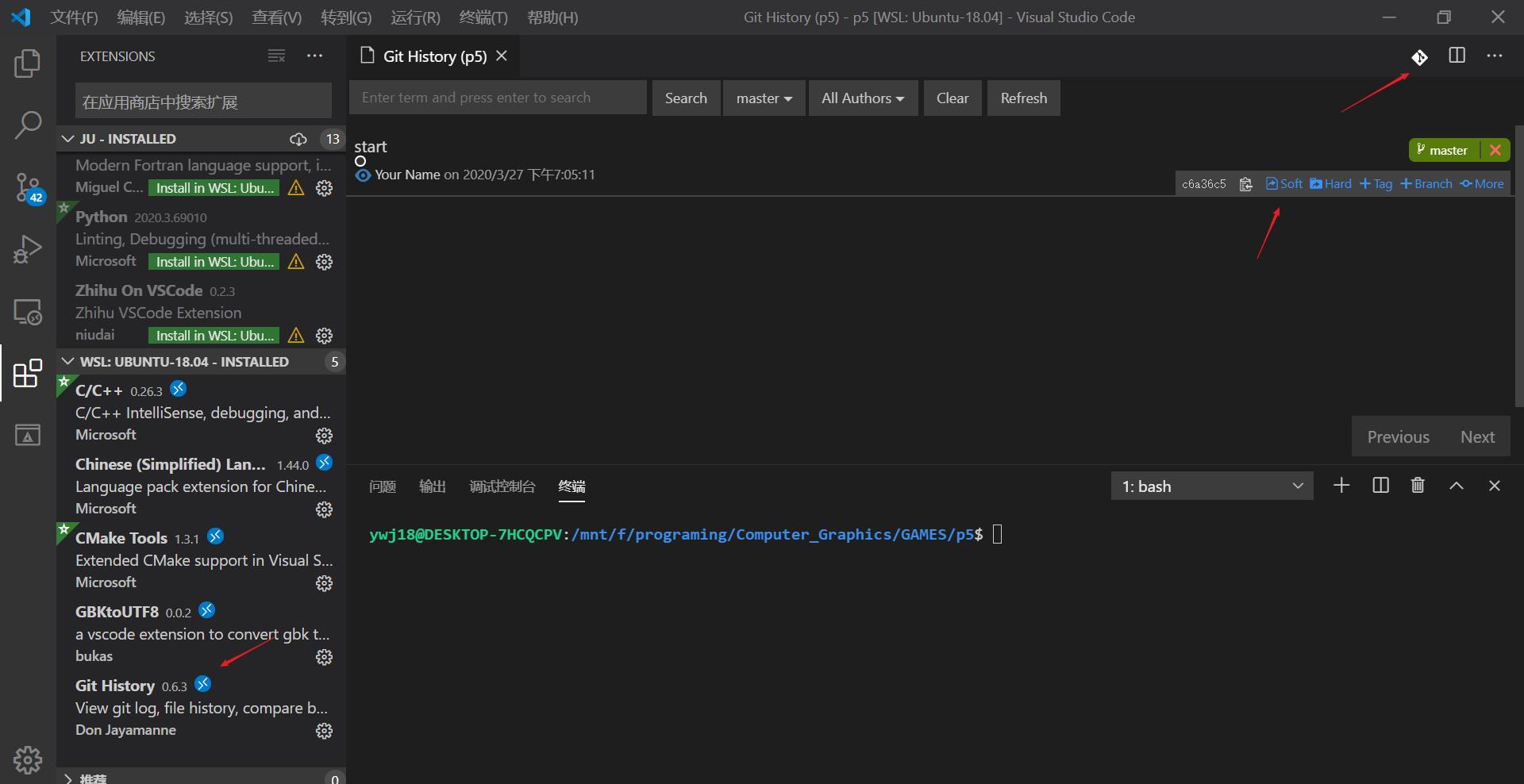This screenshot has width=1524, height=784.
Task: Click warning icon on Modern Fortran extension
Action: point(296,188)
